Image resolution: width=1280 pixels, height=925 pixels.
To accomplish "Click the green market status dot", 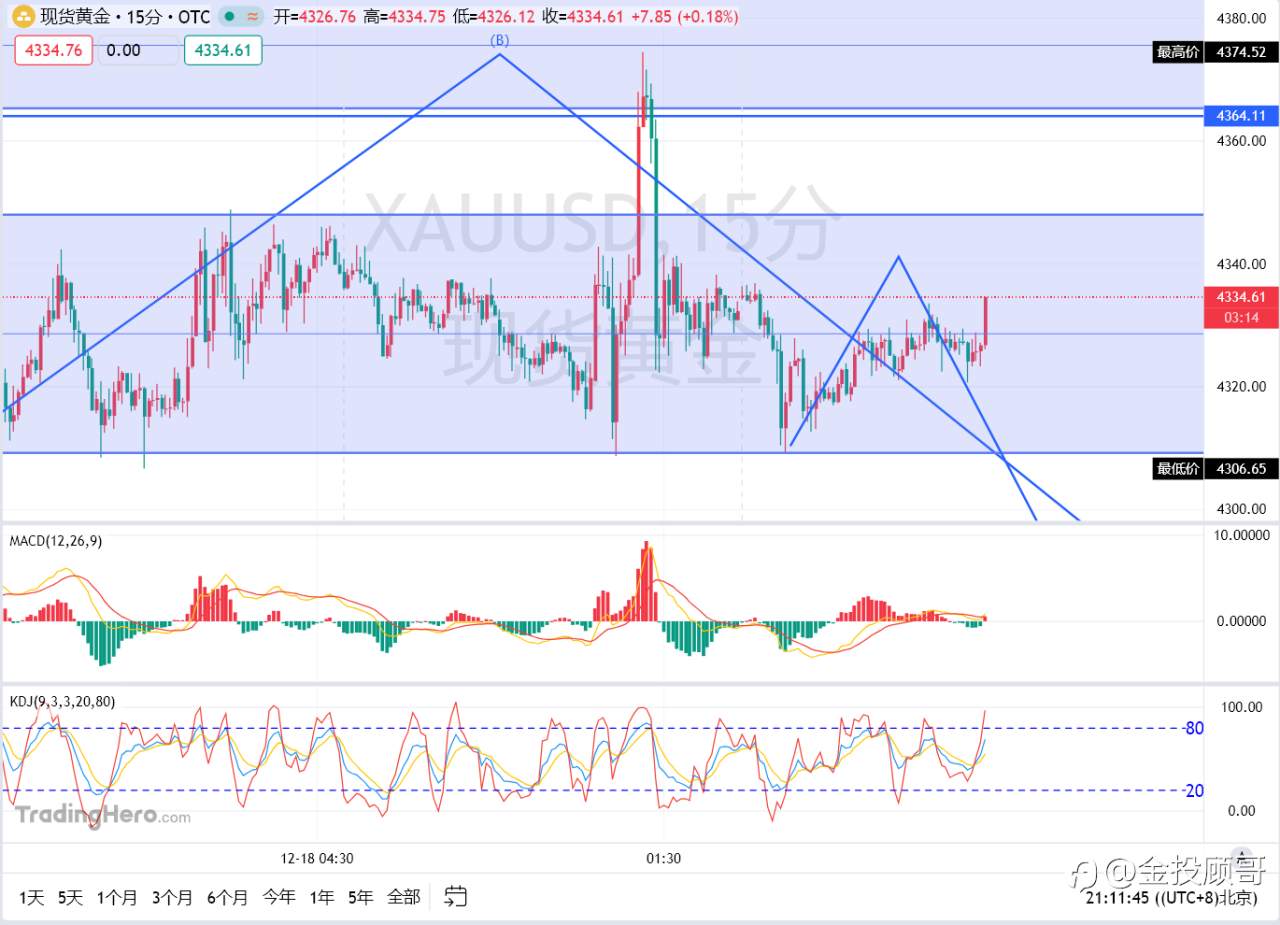I will click(x=231, y=17).
